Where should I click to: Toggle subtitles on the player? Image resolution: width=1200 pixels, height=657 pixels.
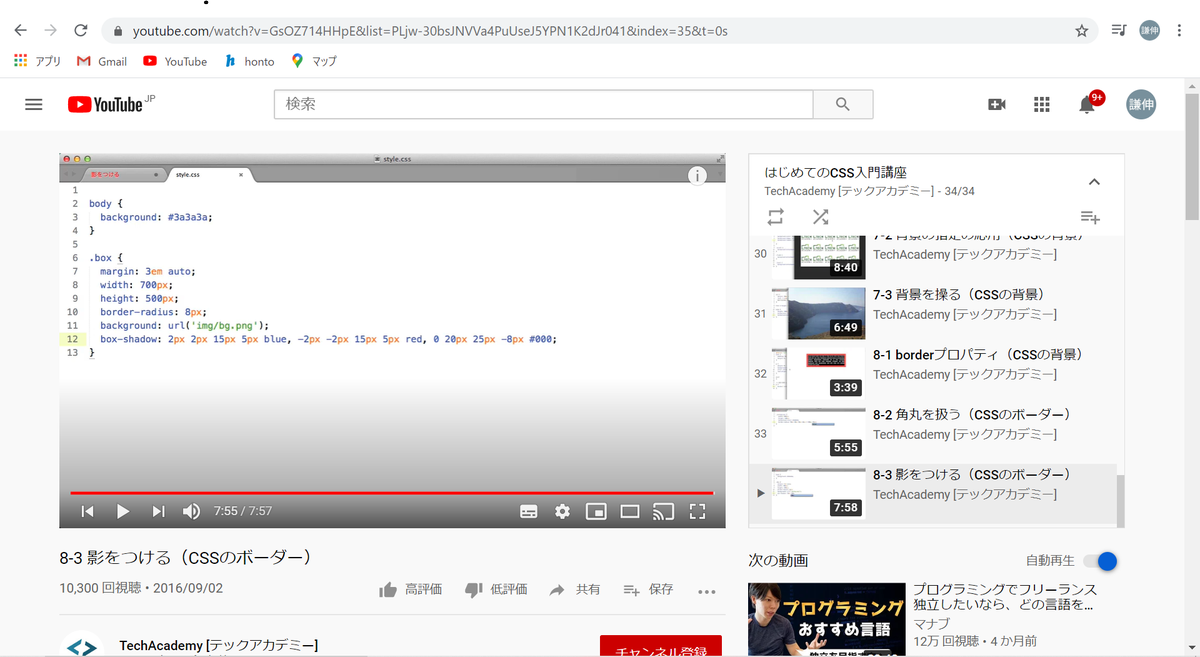pyautogui.click(x=529, y=511)
